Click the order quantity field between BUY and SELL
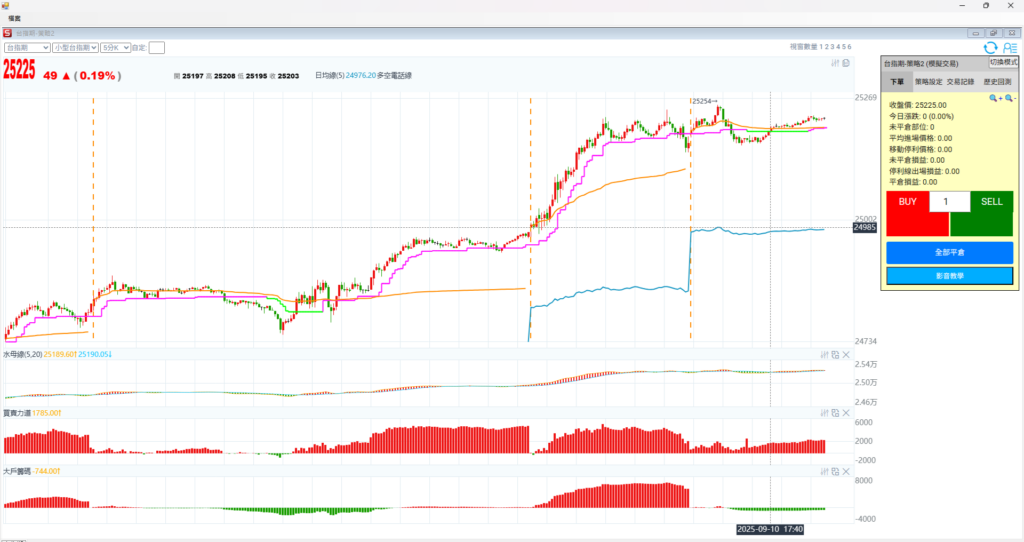Image resolution: width=1024 pixels, height=542 pixels. tap(949, 202)
